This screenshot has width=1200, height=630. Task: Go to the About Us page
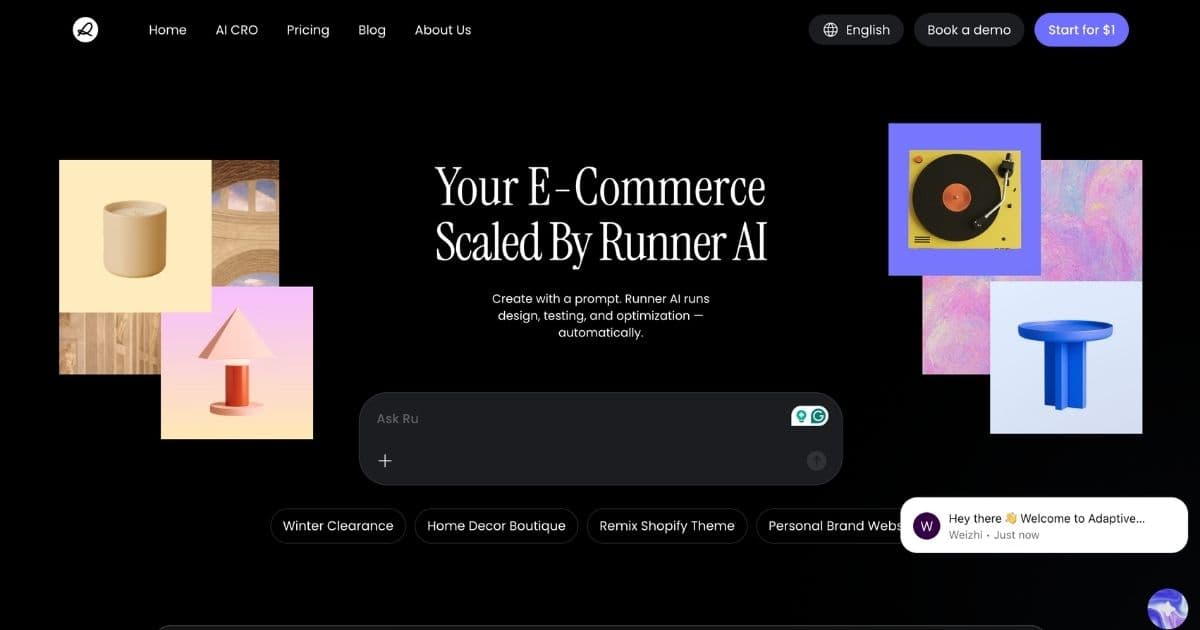pyautogui.click(x=442, y=30)
